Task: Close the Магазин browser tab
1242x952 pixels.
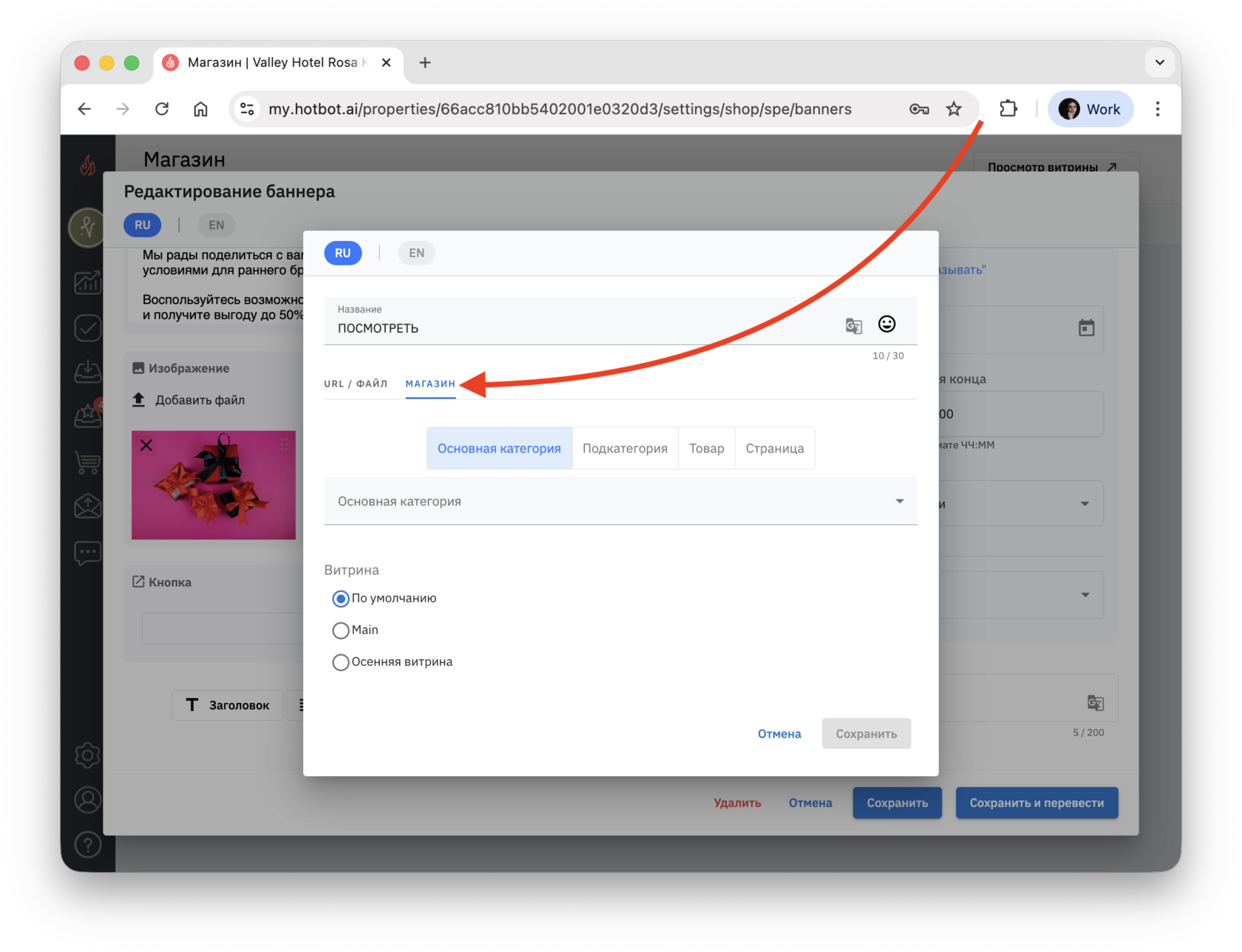Action: [386, 63]
